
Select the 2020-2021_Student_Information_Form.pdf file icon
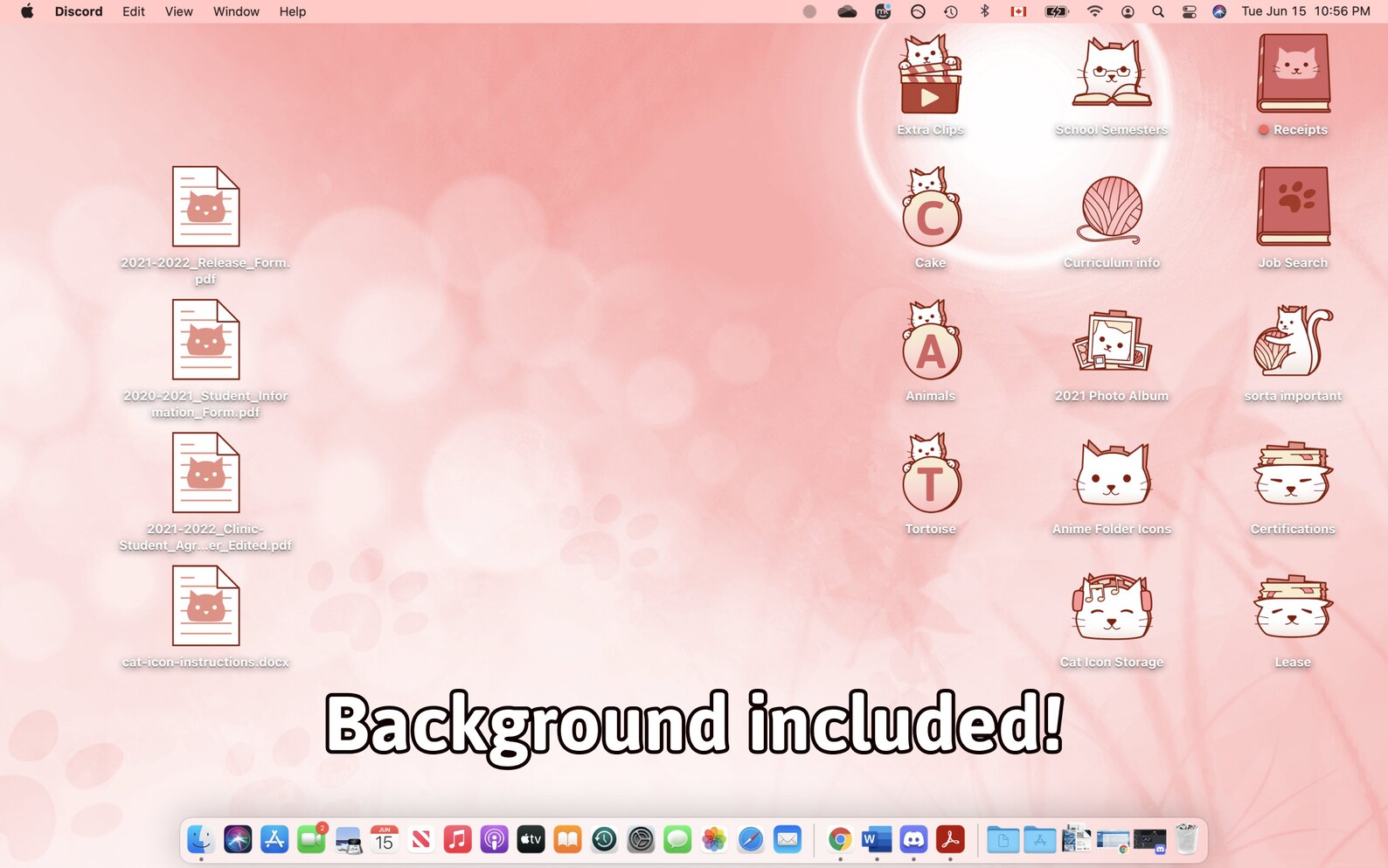pos(205,339)
